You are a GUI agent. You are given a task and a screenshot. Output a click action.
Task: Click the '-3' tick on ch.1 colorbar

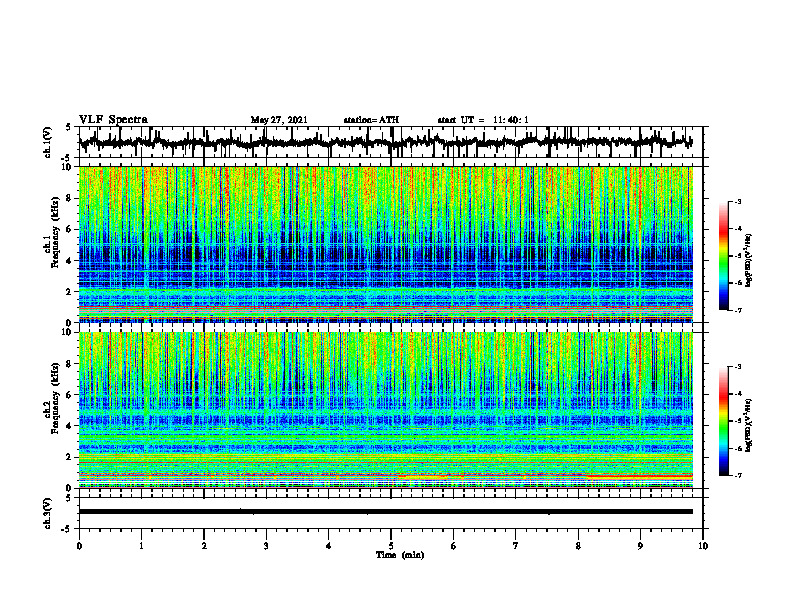[737, 201]
